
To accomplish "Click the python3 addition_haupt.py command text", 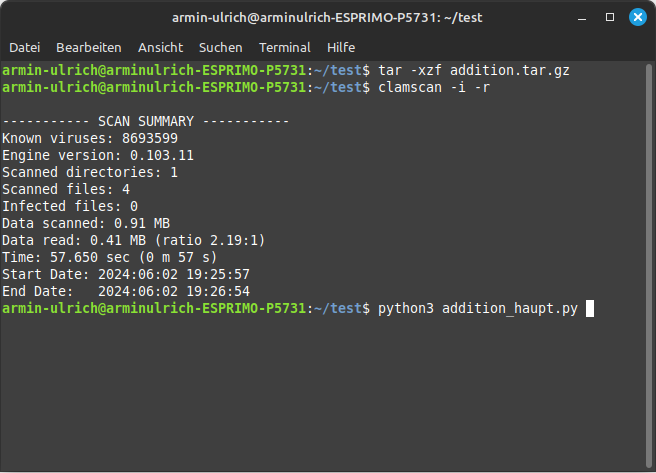I will (x=478, y=309).
